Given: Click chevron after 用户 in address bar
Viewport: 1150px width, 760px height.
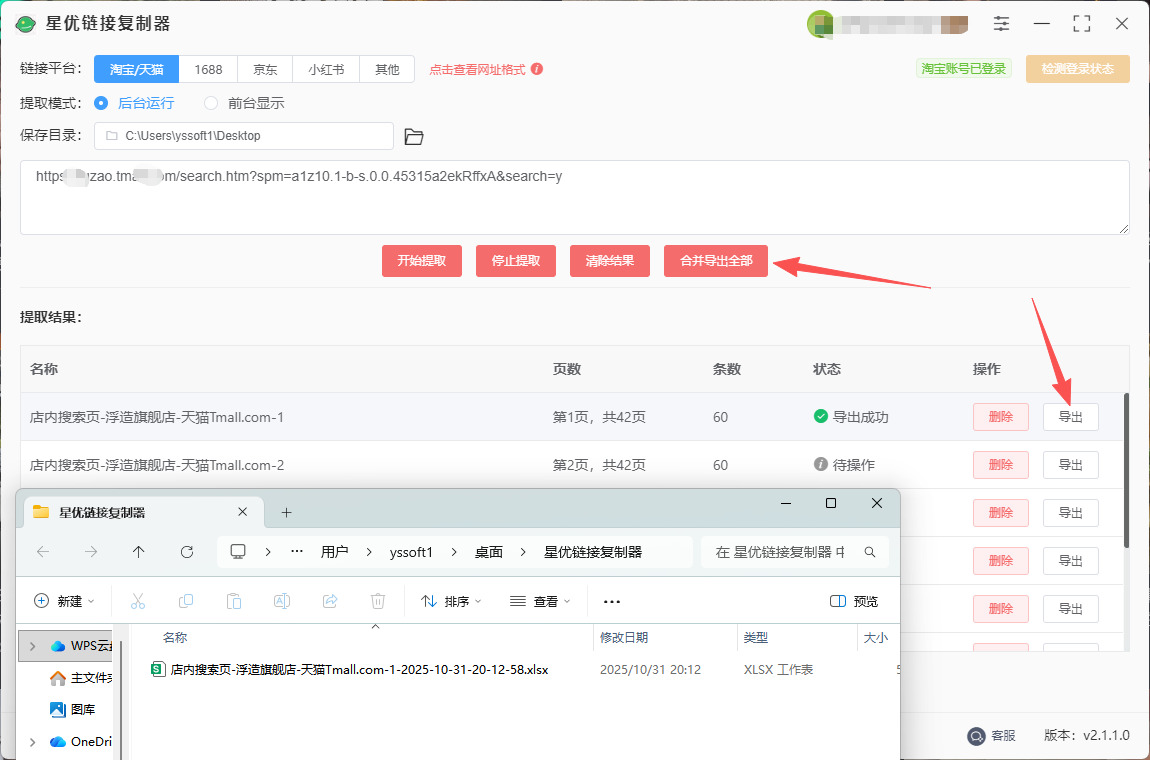Looking at the screenshot, I should click(x=368, y=552).
